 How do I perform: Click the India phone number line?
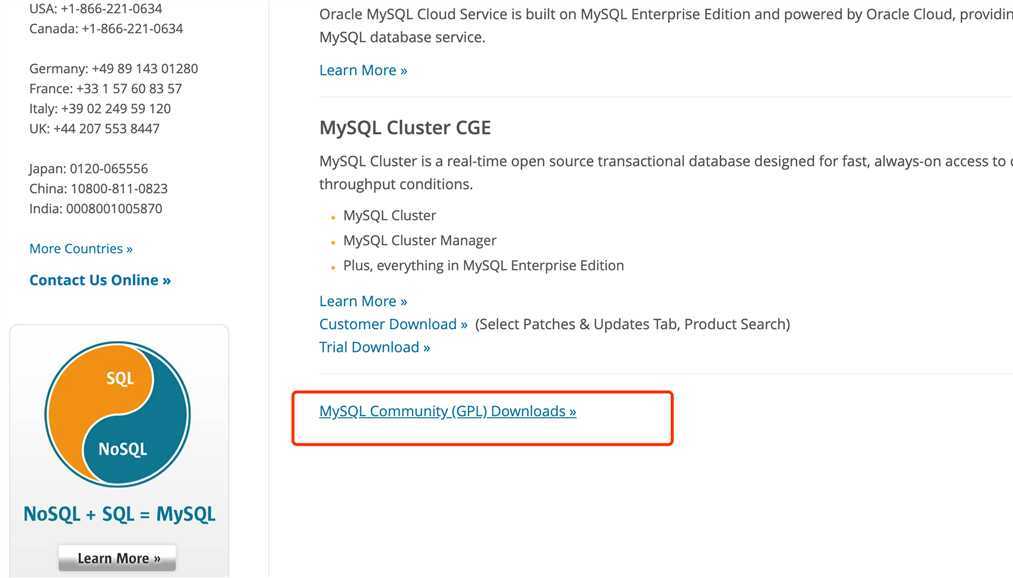[x=96, y=209]
